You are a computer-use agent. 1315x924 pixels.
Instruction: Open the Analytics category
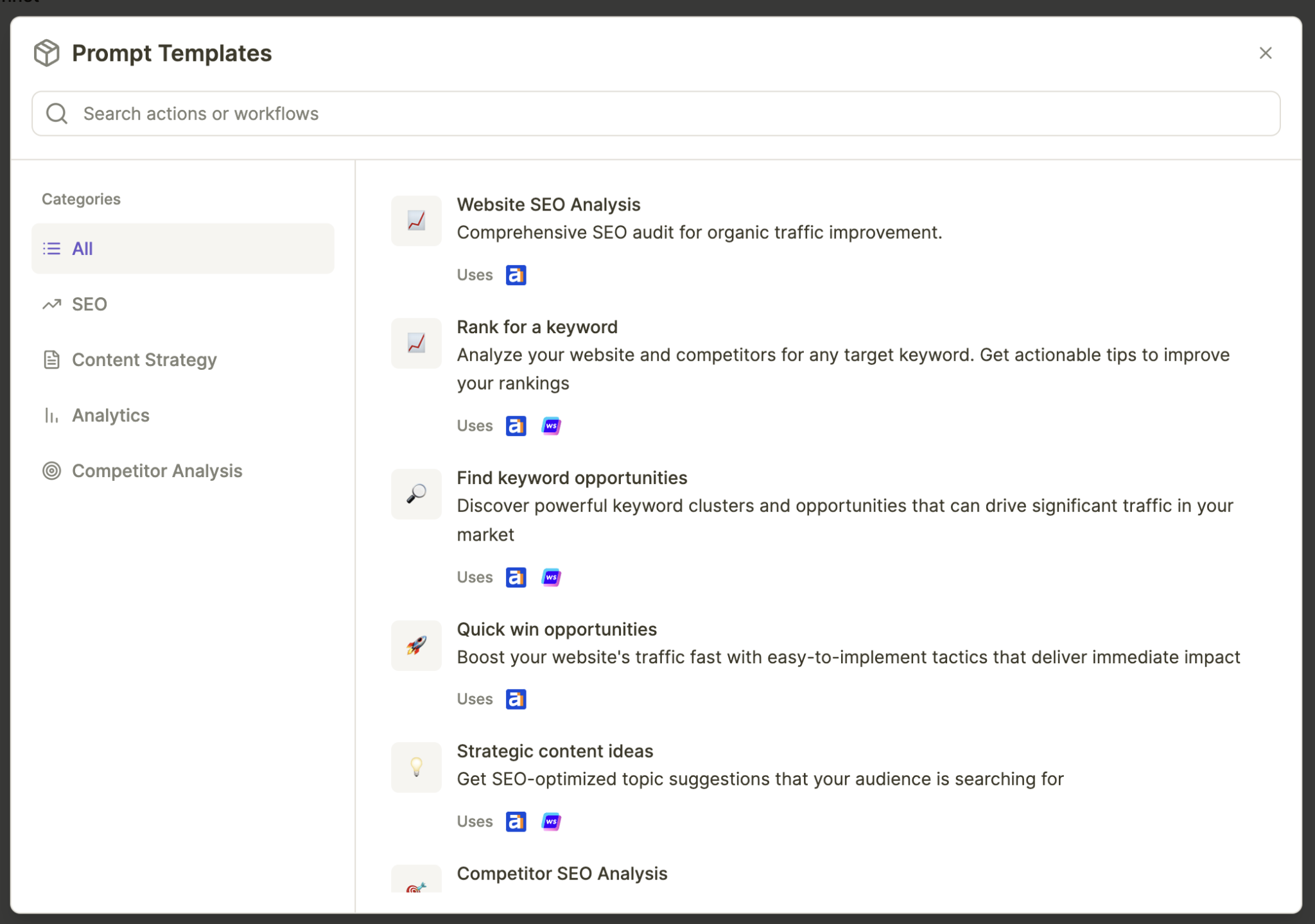coord(110,415)
